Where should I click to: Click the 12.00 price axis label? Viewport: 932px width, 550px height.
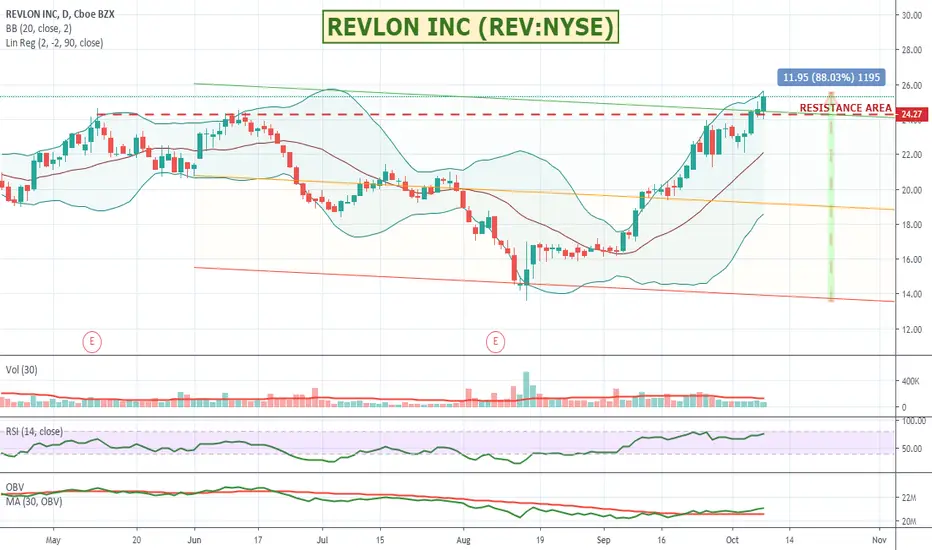click(911, 329)
